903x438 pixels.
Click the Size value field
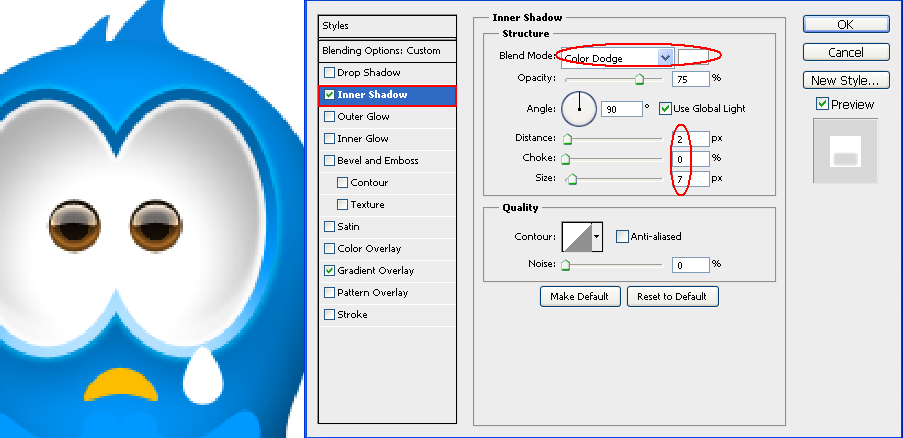690,179
